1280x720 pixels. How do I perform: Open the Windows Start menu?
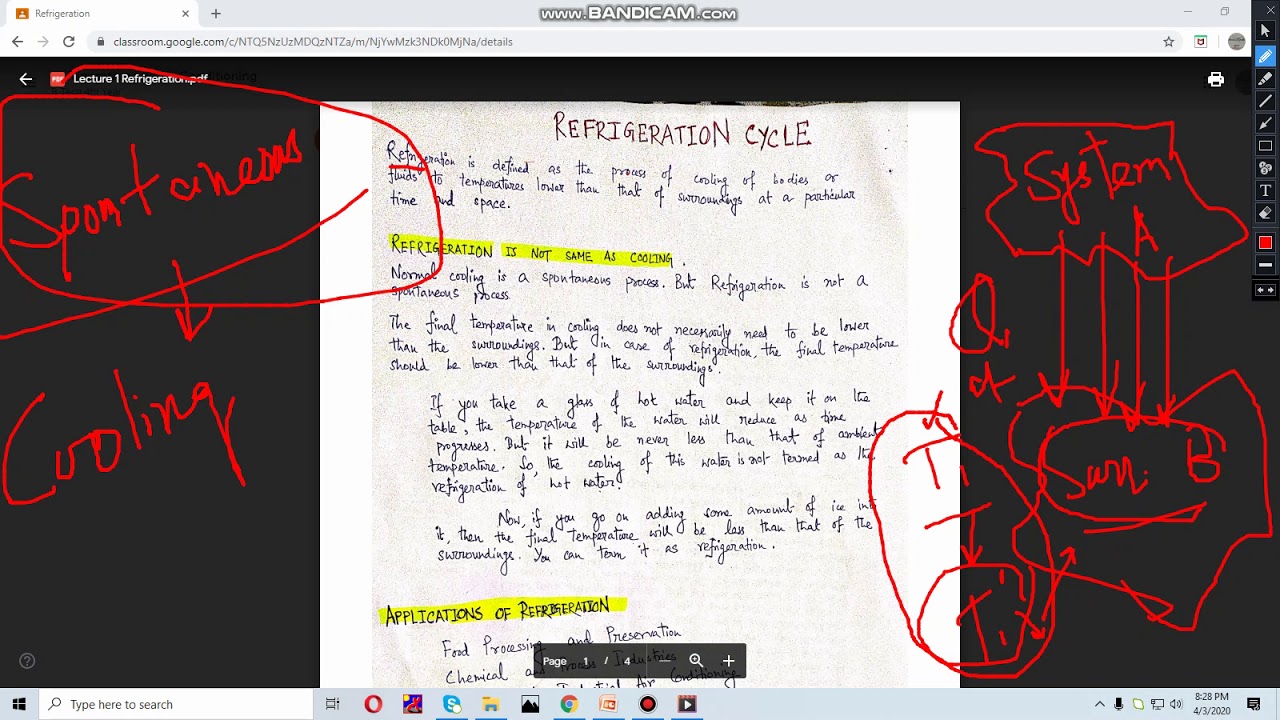[19, 704]
